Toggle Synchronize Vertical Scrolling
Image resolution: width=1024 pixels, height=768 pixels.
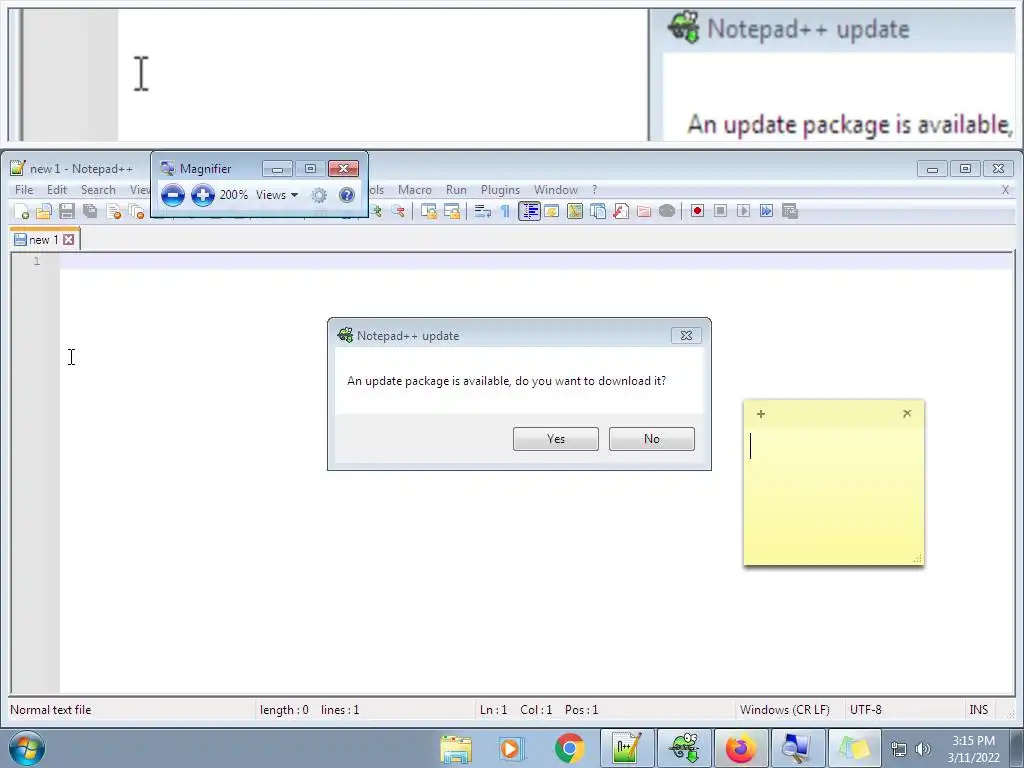428,211
